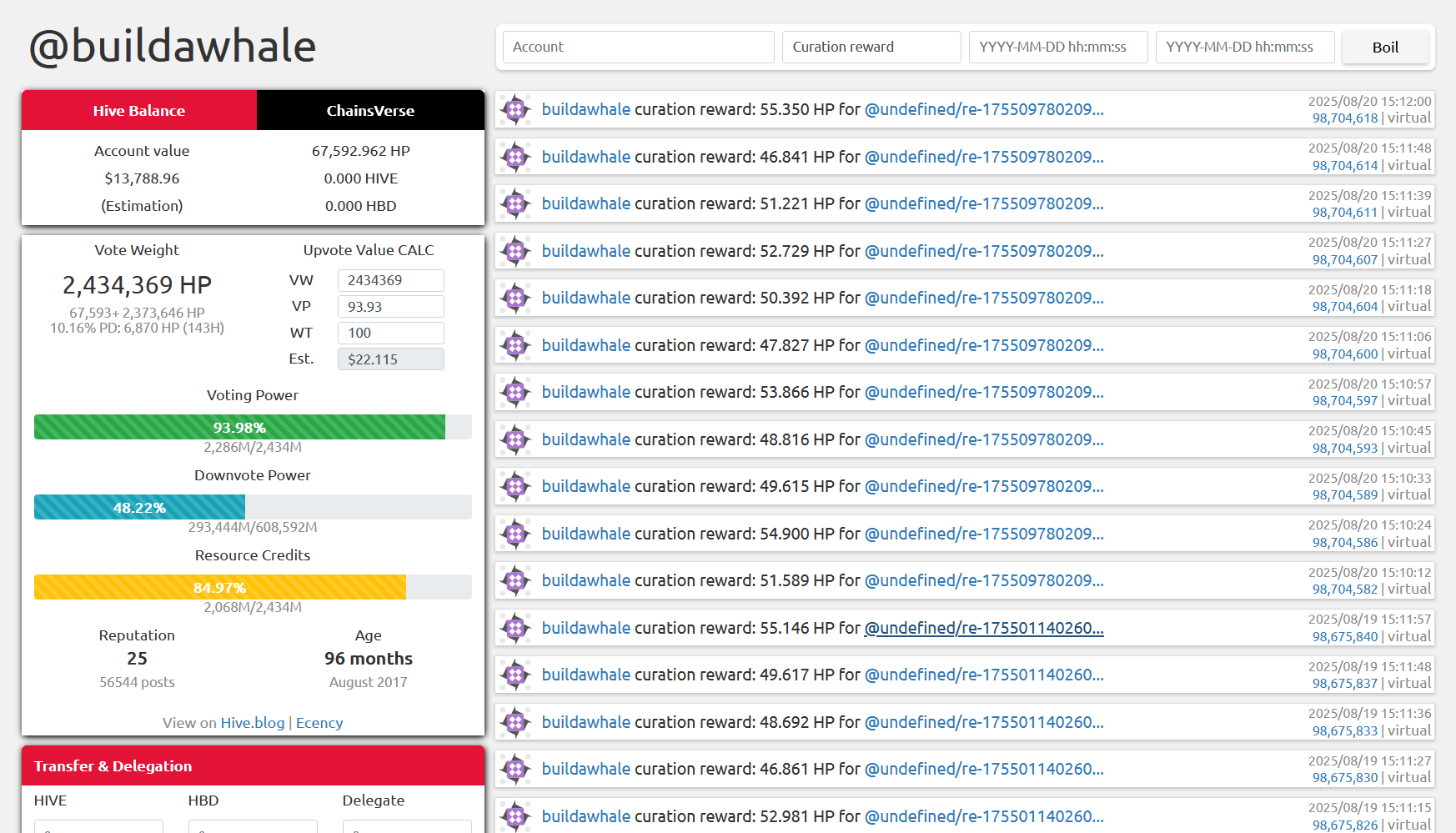Open buildawhale link in 53.866 HP row
Image resolution: width=1456 pixels, height=833 pixels.
click(x=586, y=392)
